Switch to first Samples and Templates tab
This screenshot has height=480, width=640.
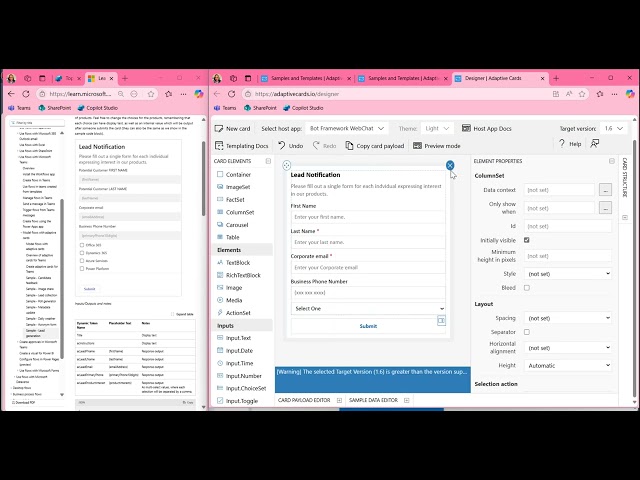[306, 78]
